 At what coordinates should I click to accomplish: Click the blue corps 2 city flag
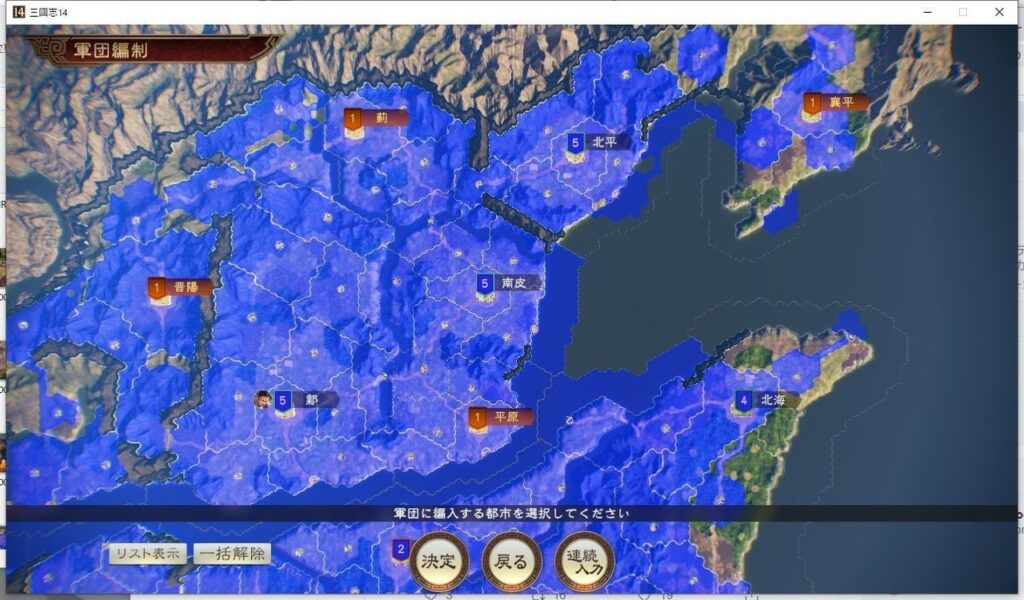[401, 550]
